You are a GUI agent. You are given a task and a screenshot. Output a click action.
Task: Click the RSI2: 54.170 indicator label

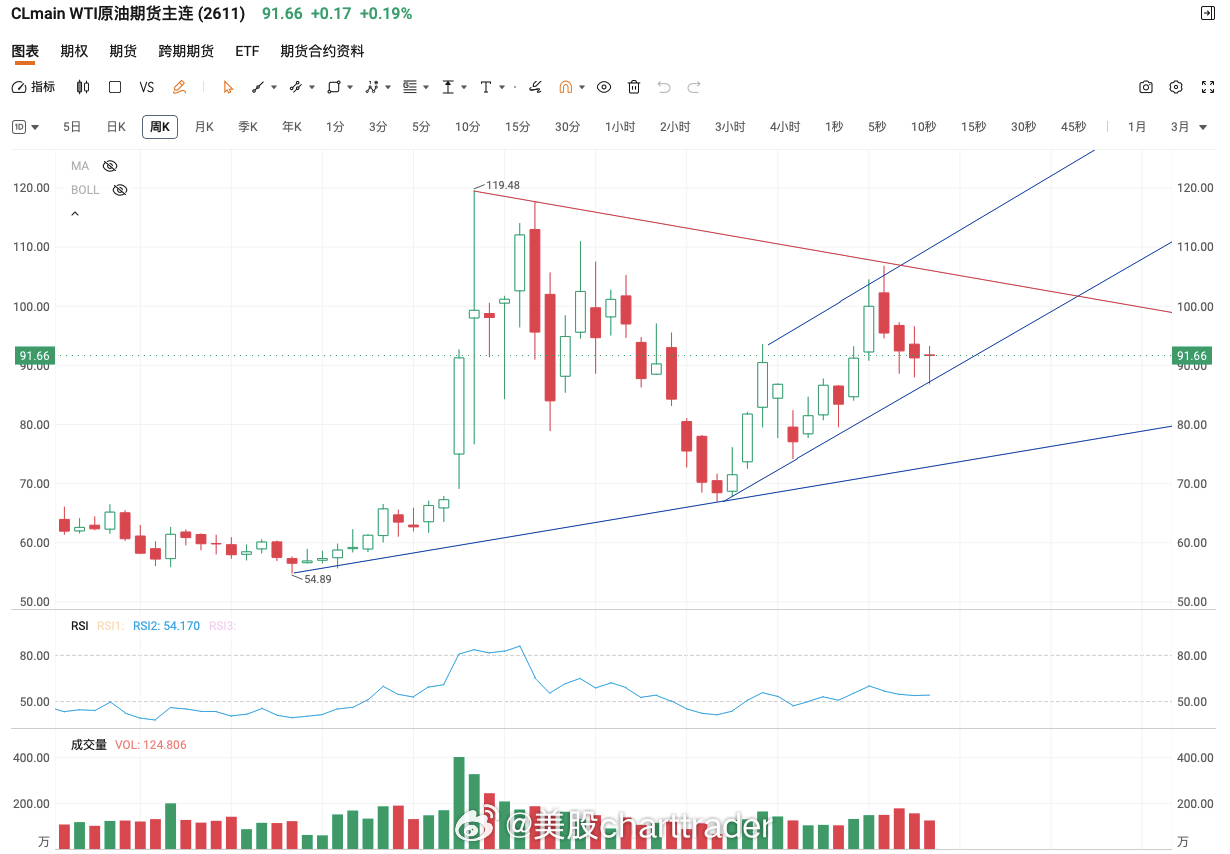pyautogui.click(x=164, y=626)
